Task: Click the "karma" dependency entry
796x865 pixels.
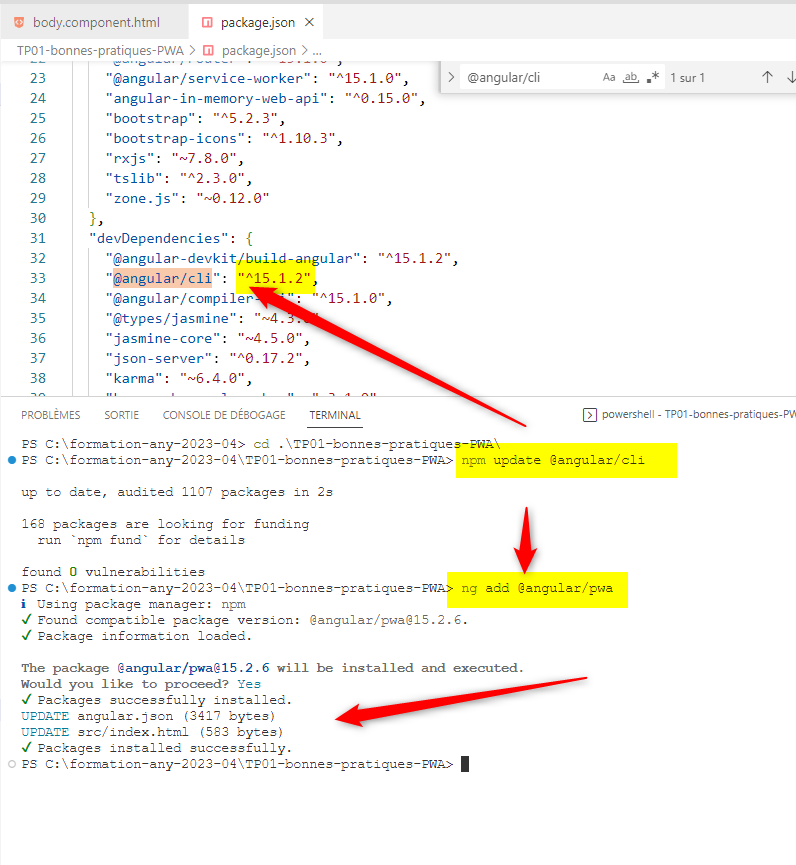Action: point(179,378)
